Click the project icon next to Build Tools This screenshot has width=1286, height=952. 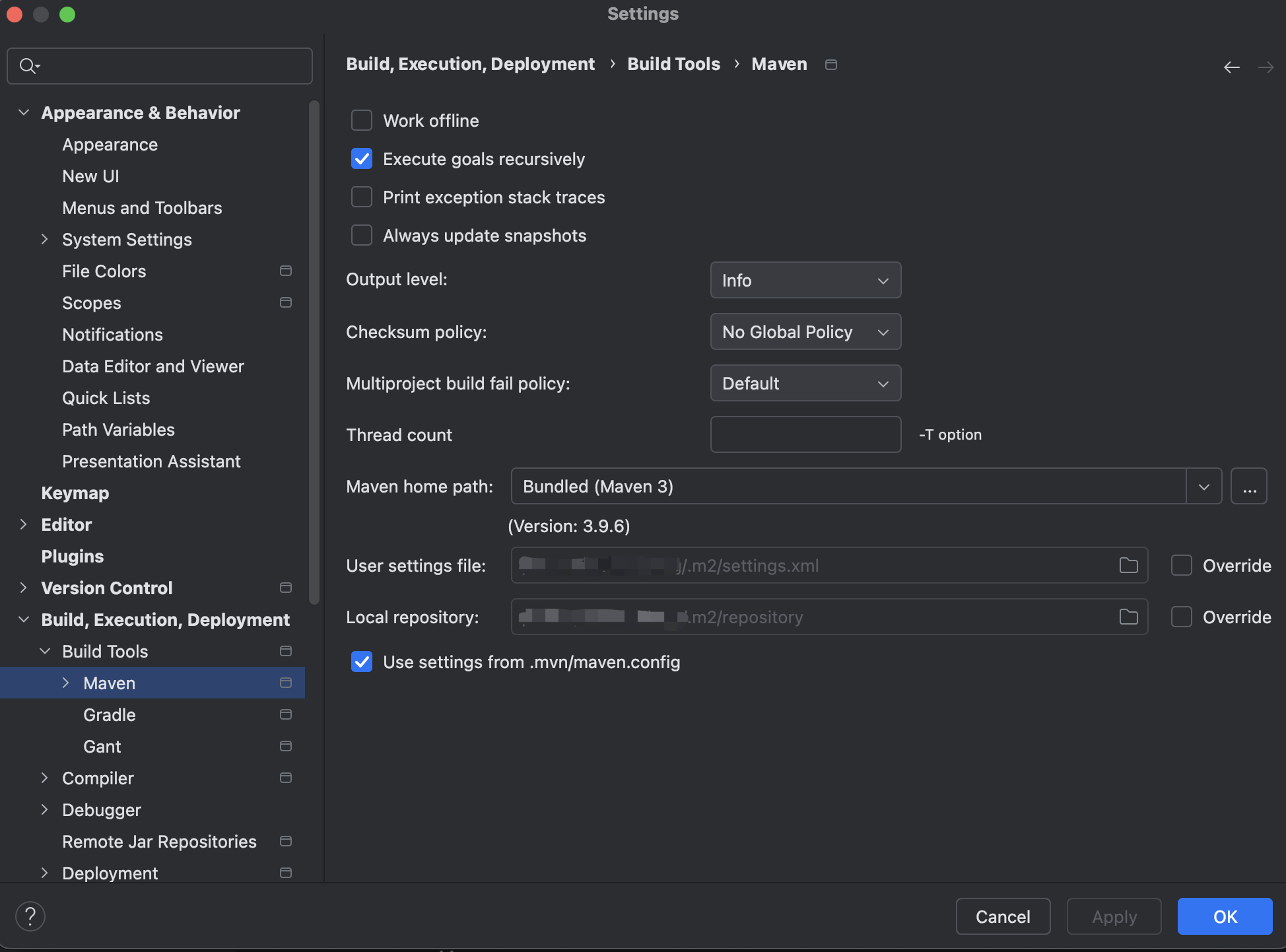click(x=286, y=651)
